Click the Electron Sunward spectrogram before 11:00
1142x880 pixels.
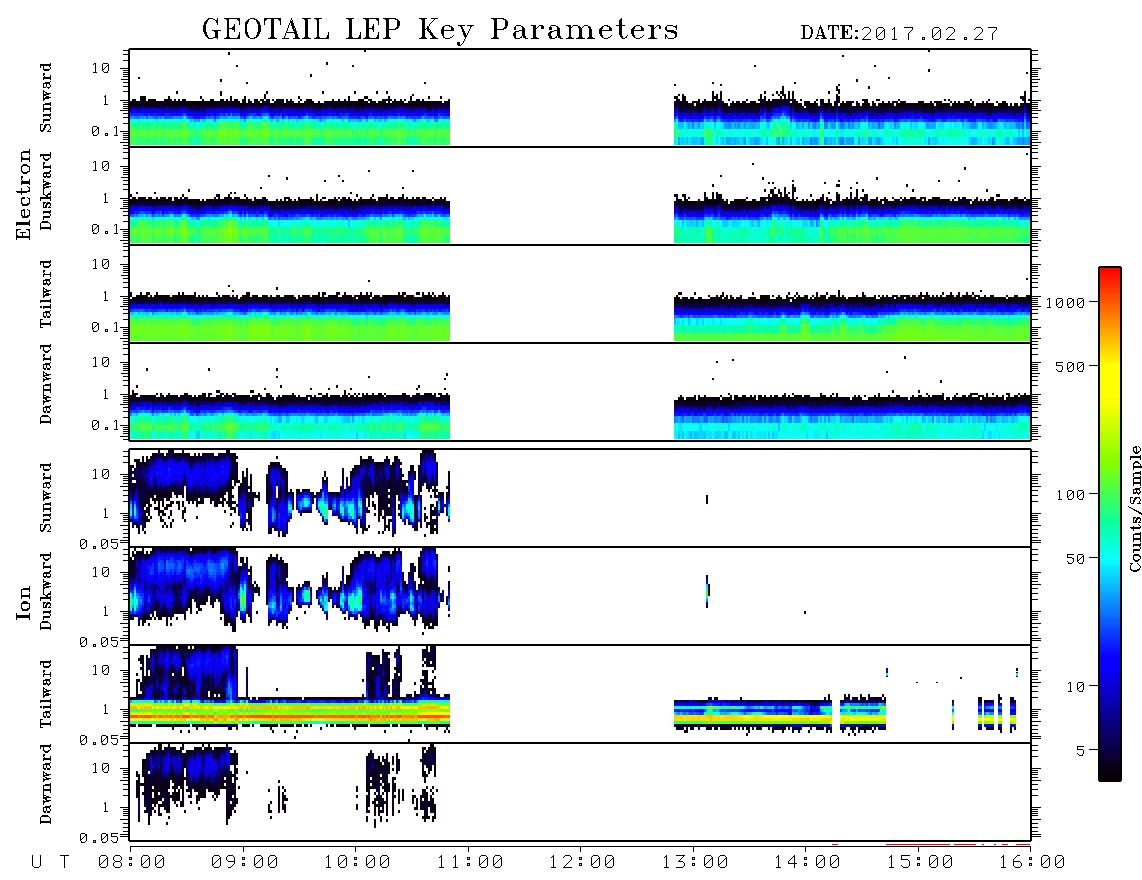point(290,121)
